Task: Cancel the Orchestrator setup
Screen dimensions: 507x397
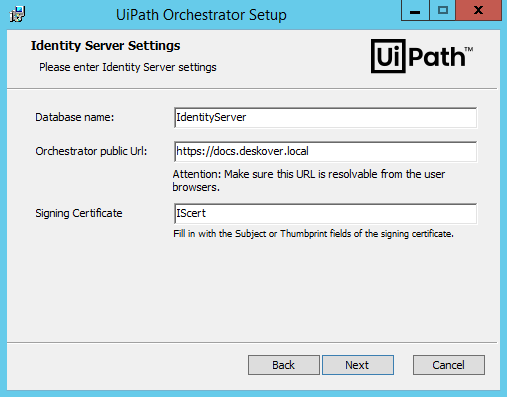Action: point(449,365)
